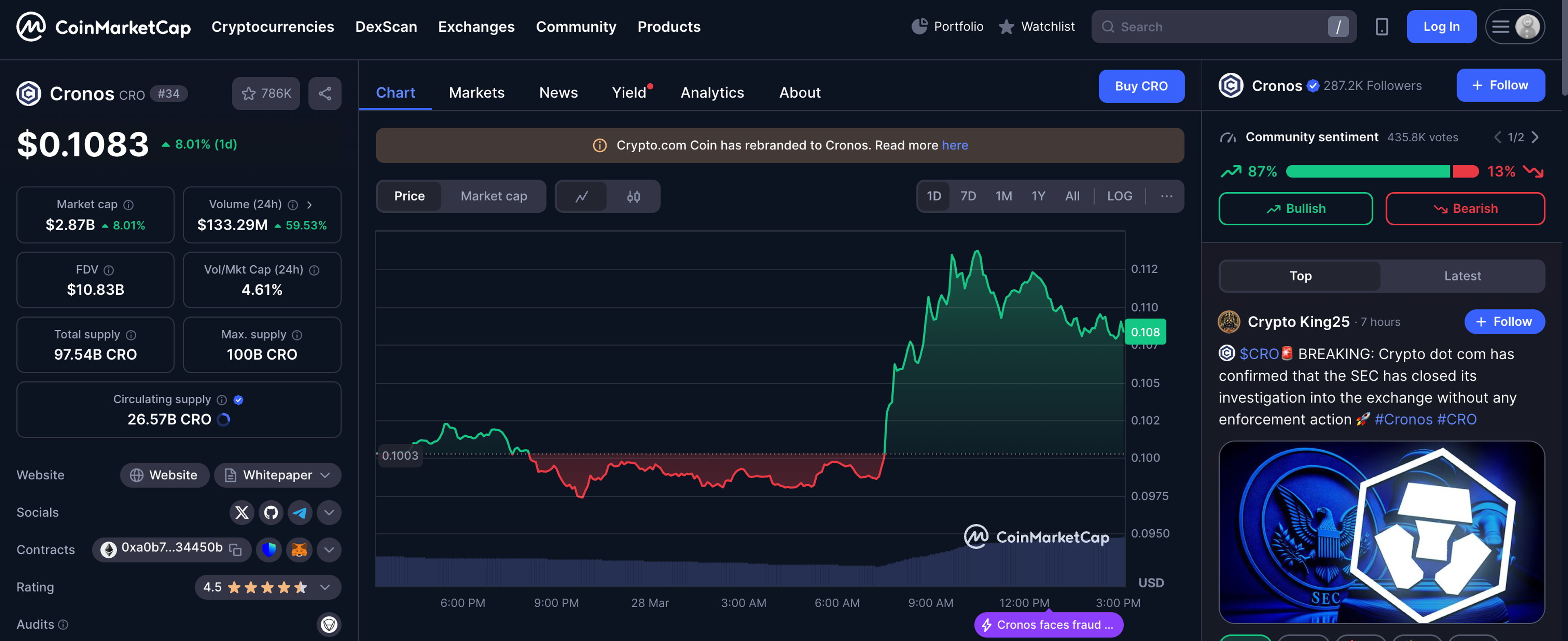Switch chart to candlestick view
1568x641 pixels.
coord(633,196)
